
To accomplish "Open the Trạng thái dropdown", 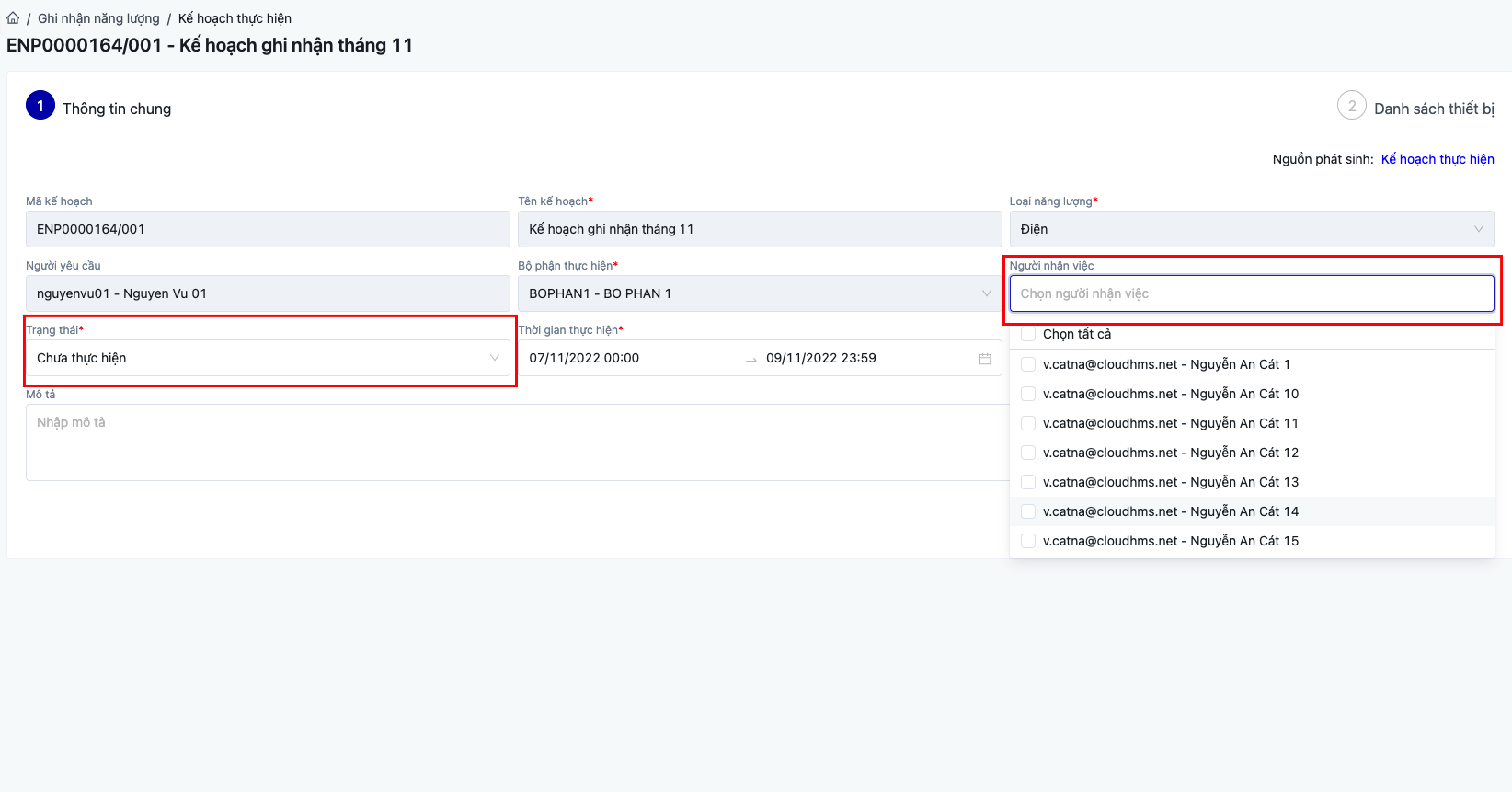I will click(268, 358).
